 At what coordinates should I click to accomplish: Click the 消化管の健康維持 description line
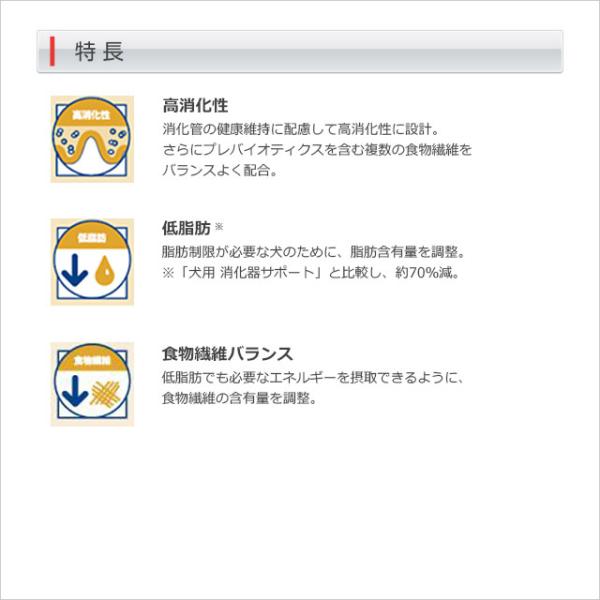click(301, 129)
